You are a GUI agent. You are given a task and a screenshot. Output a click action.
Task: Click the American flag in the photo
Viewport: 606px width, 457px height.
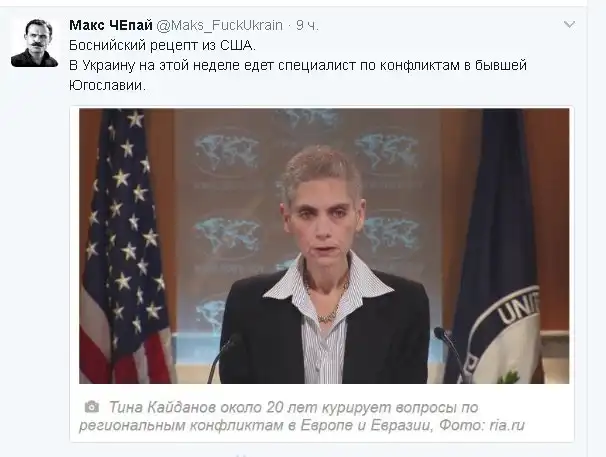point(124,246)
